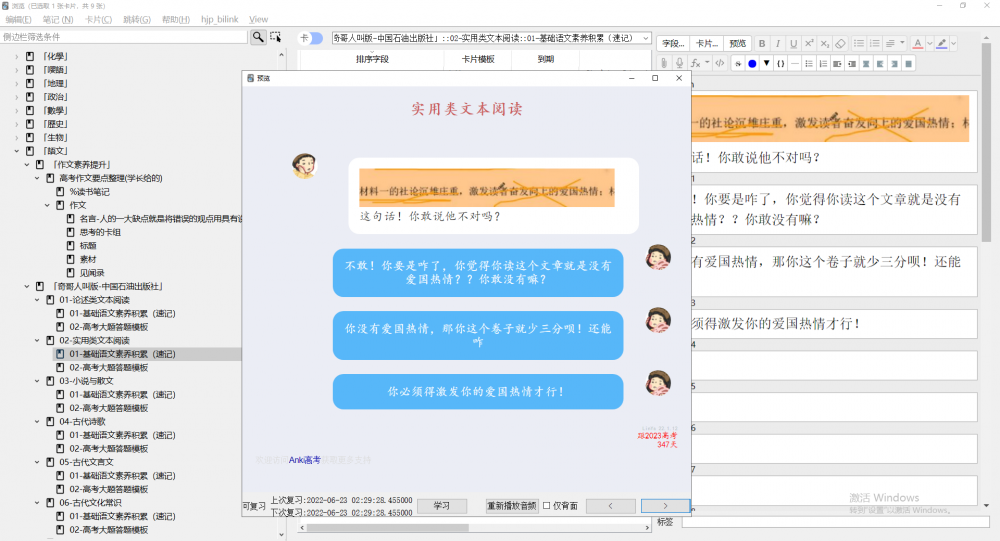The image size is (1000, 541).
Task: Click the fx equations icon
Action: pos(696,63)
